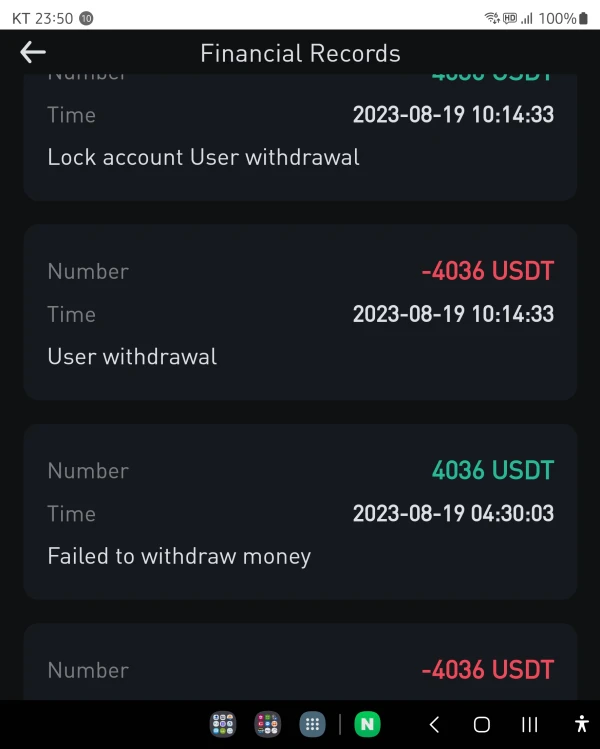Tap the 2023-08-19 04:30:03 timestamp
Viewport: 600px width, 749px height.
pyautogui.click(x=453, y=514)
